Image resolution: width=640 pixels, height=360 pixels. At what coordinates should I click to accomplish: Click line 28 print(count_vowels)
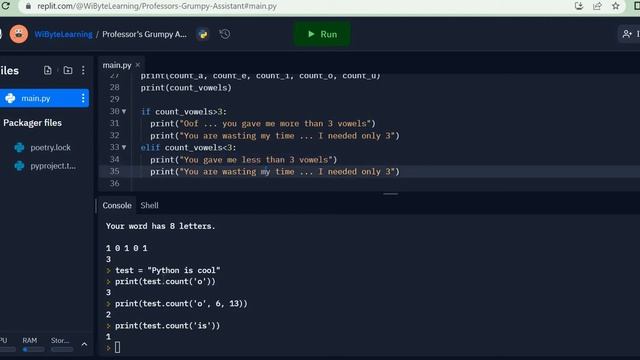pos(186,87)
